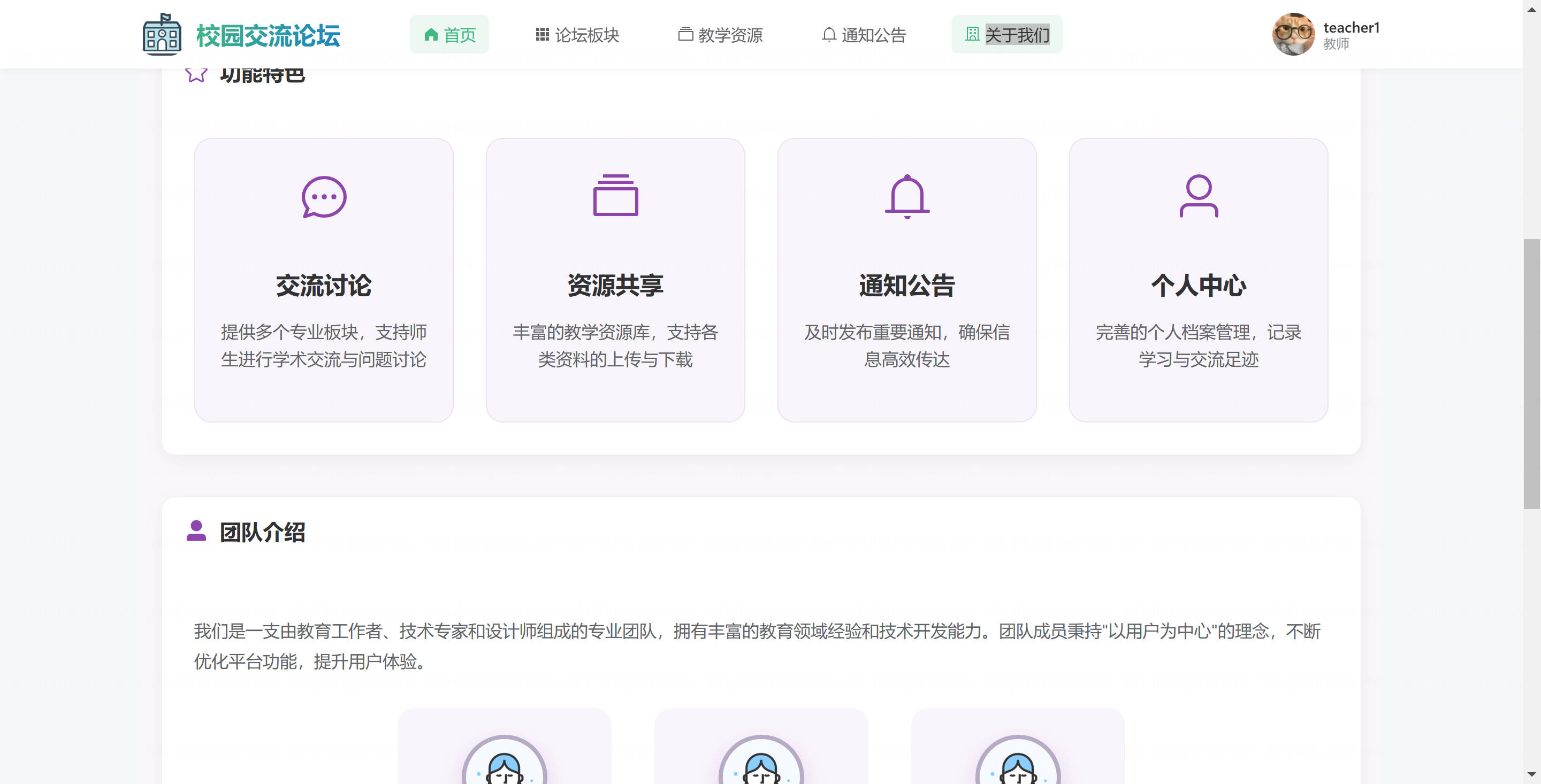The width and height of the screenshot is (1541, 784).
Task: Select the 关于我们 menu item
Action: click(x=1007, y=35)
